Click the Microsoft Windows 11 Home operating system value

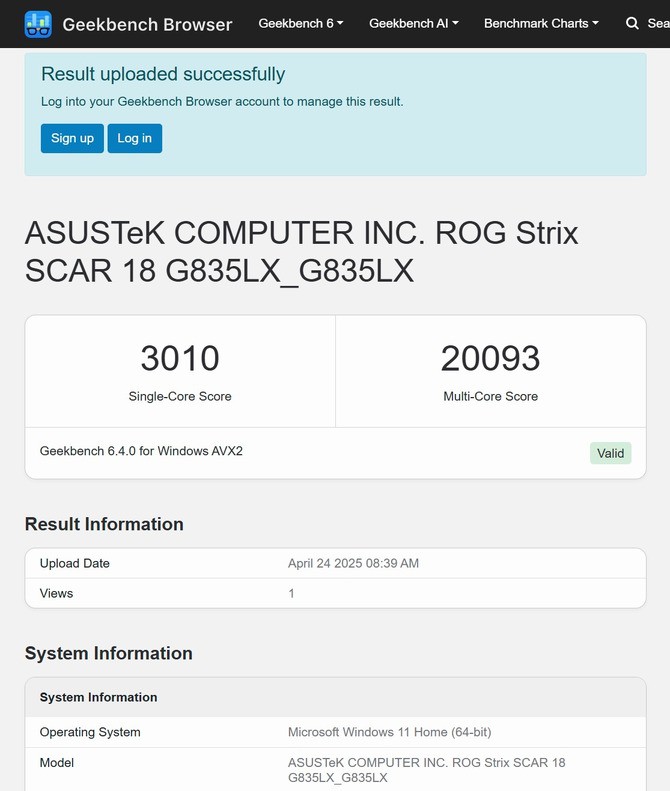click(389, 732)
